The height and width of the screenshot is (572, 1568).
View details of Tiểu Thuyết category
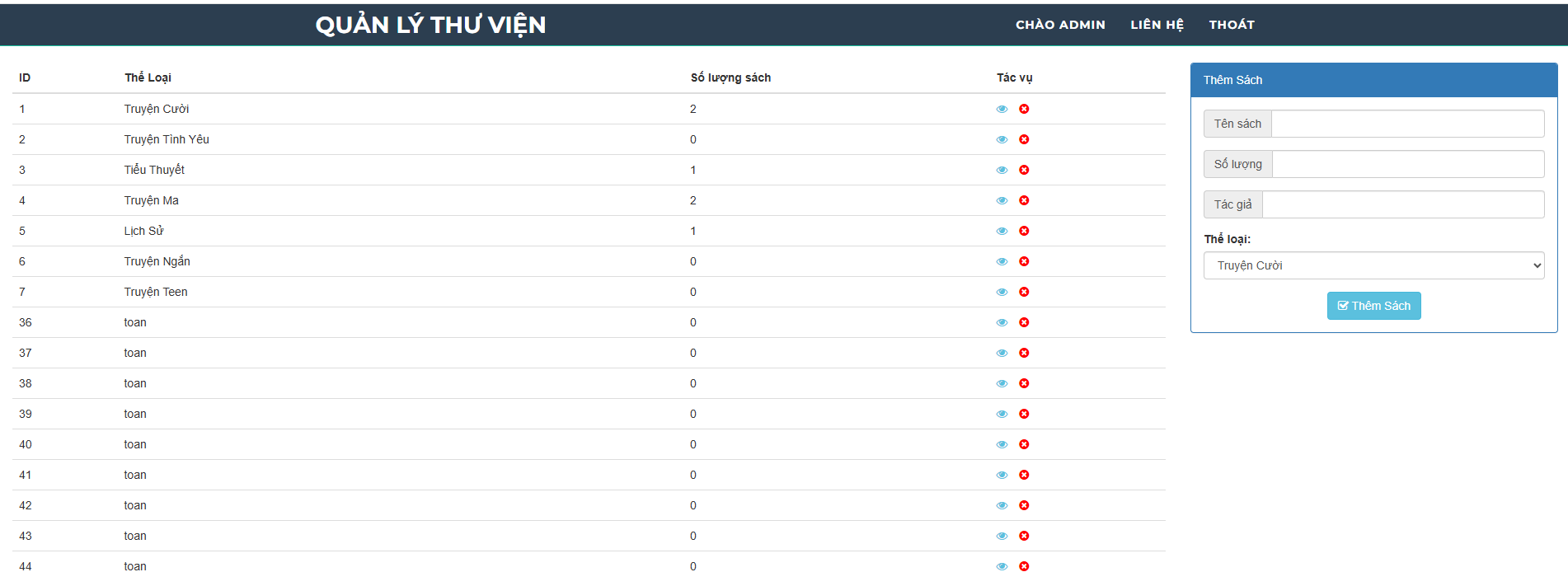pyautogui.click(x=1002, y=170)
